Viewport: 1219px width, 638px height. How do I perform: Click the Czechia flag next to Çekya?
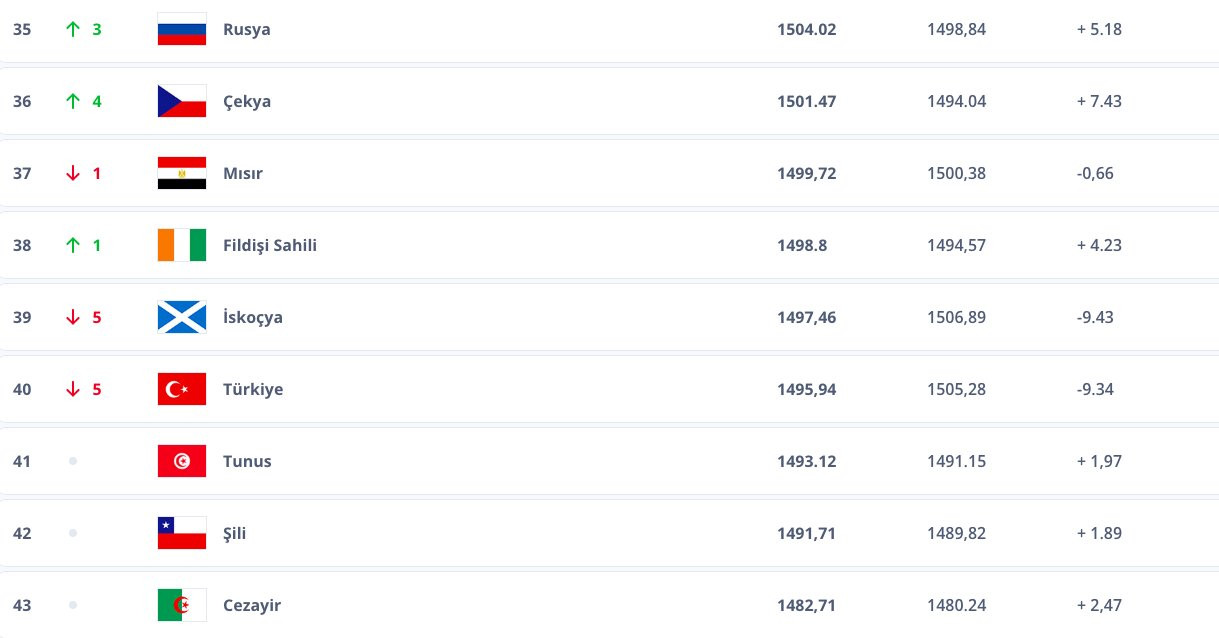point(182,101)
